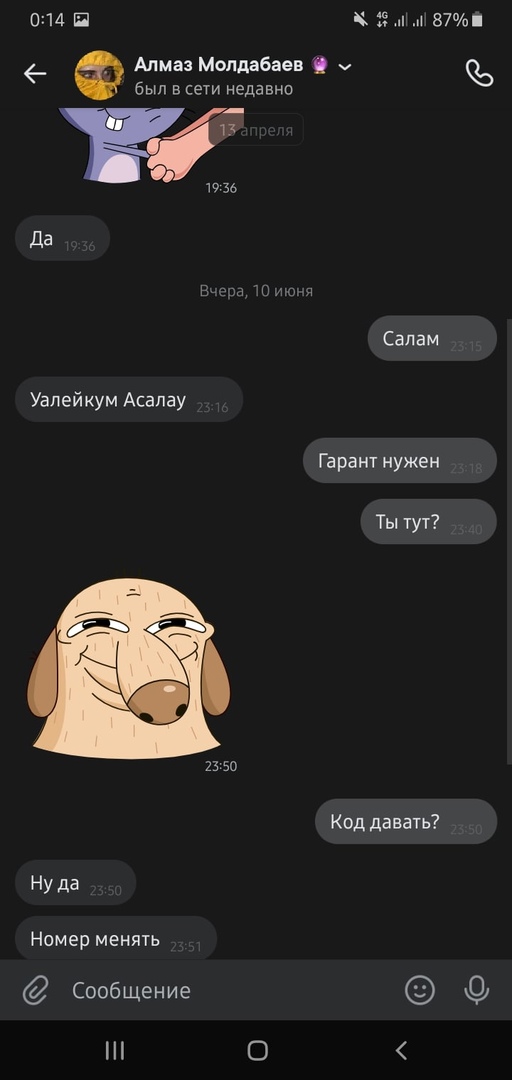
Task: Select the dog face sticker
Action: pos(128,668)
